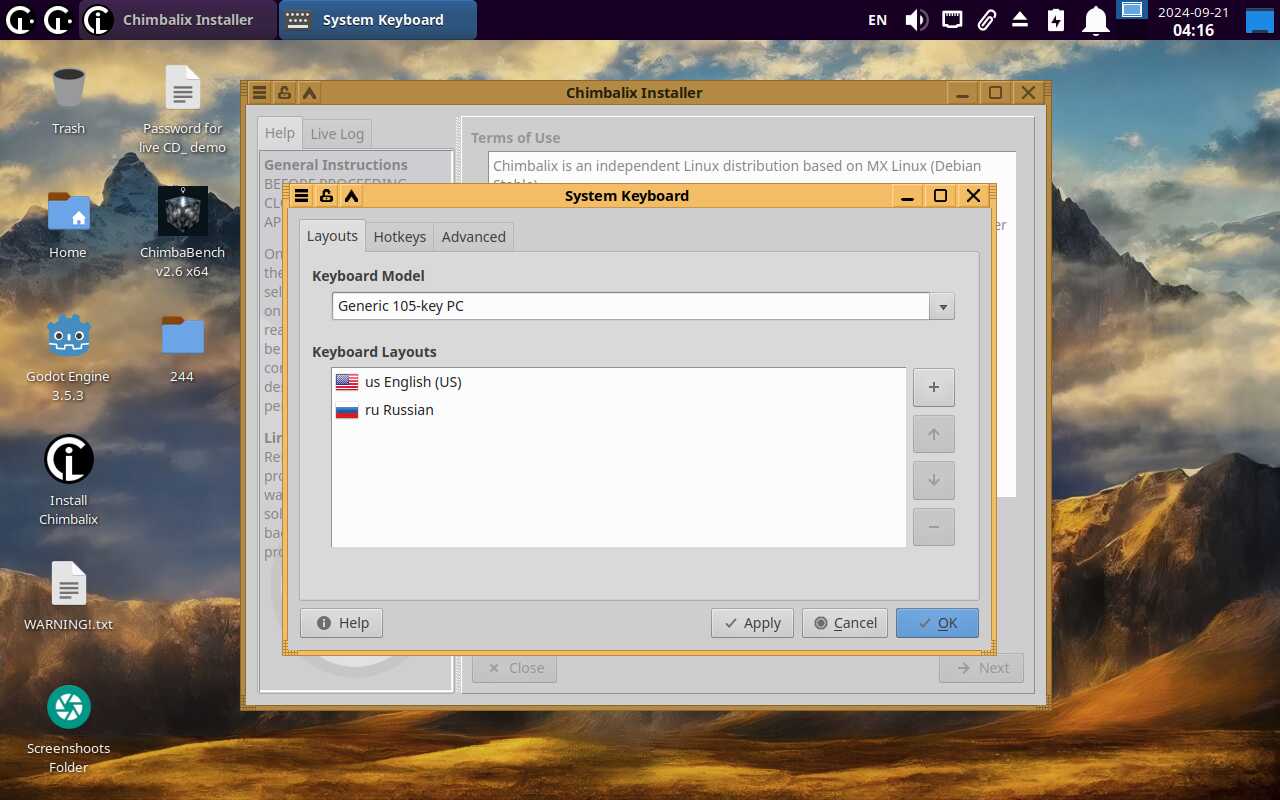
Task: Remove a layout with the minus button
Action: (x=934, y=527)
